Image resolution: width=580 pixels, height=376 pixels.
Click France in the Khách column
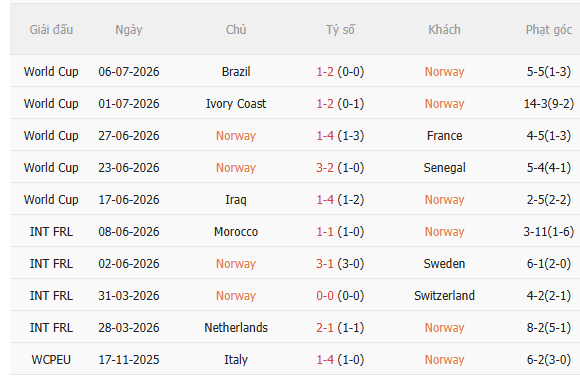pos(444,135)
